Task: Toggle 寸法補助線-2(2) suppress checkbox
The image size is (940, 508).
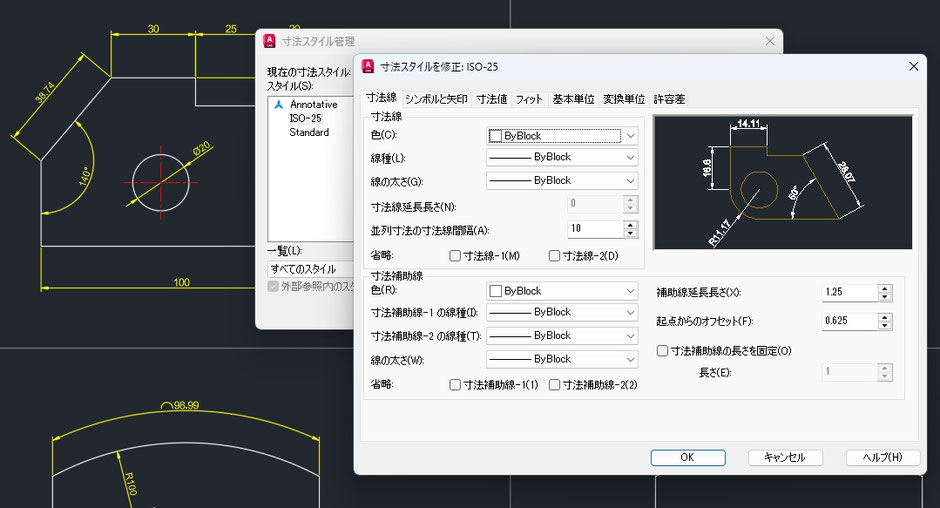Action: (555, 384)
